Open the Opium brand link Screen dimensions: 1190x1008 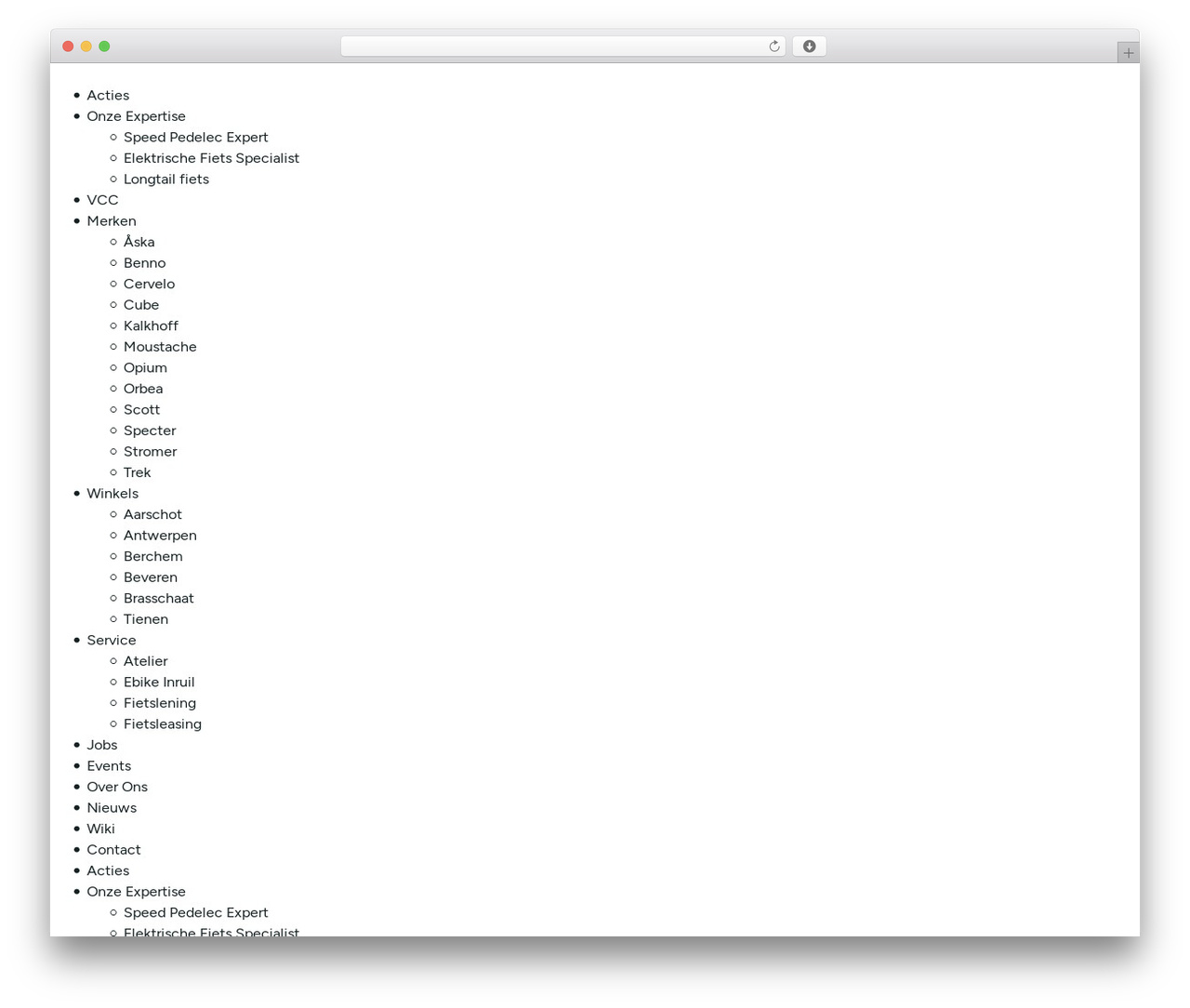point(146,367)
